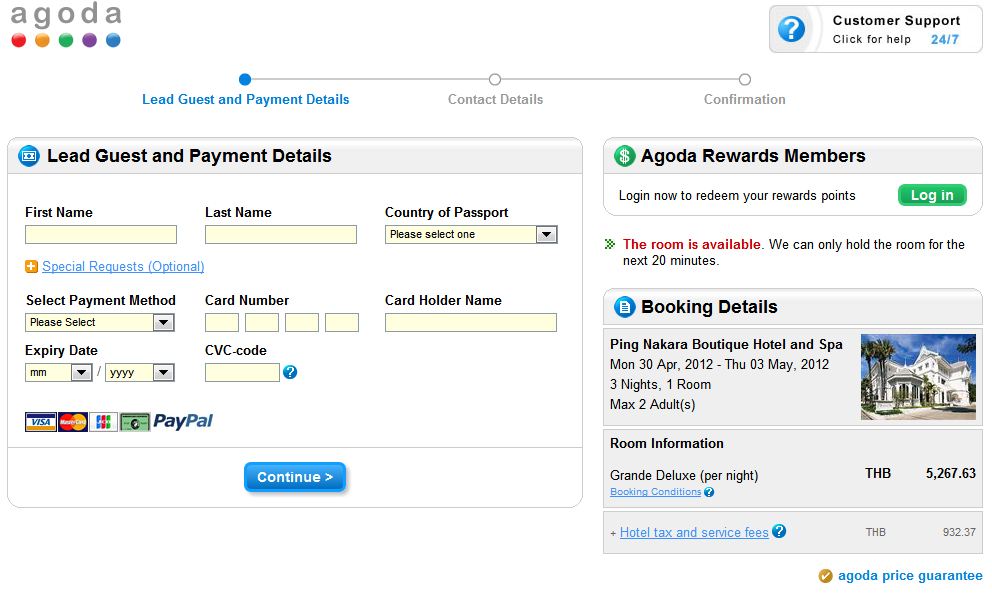Open the Country of Passport dropdown
Viewport: 992px width, 596px height.
(471, 235)
